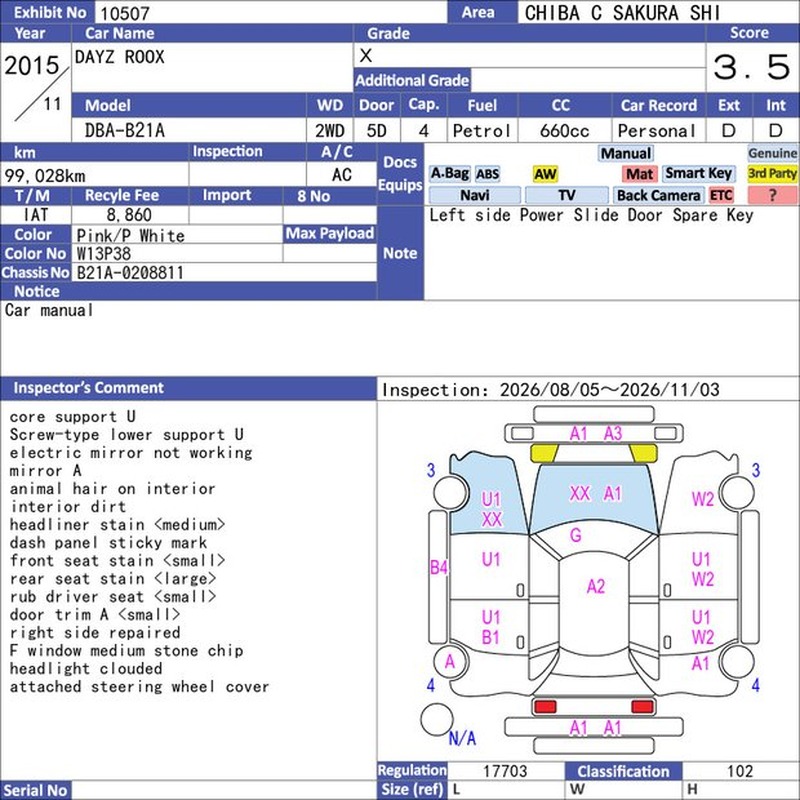The width and height of the screenshot is (800, 800).
Task: Click the left yellow headlight on diagram
Action: click(x=544, y=453)
